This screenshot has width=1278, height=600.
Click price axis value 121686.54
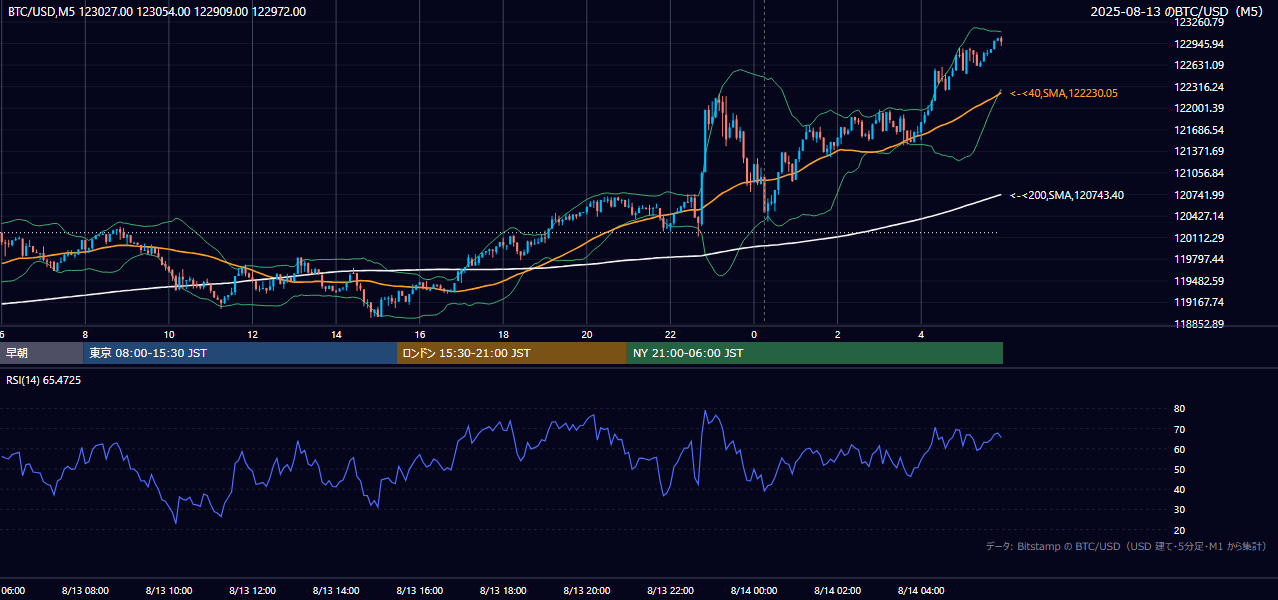1201,130
